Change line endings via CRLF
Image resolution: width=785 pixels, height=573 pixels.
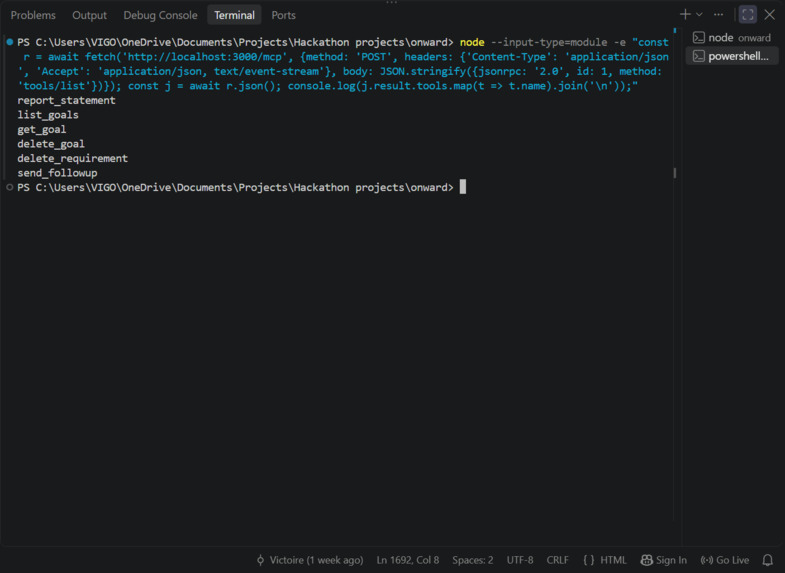pos(557,560)
